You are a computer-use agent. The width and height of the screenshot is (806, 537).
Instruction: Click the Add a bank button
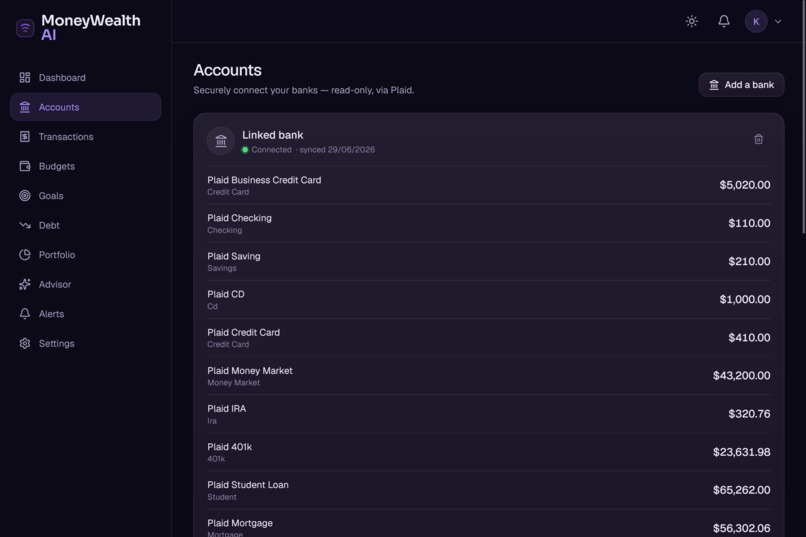tap(741, 85)
